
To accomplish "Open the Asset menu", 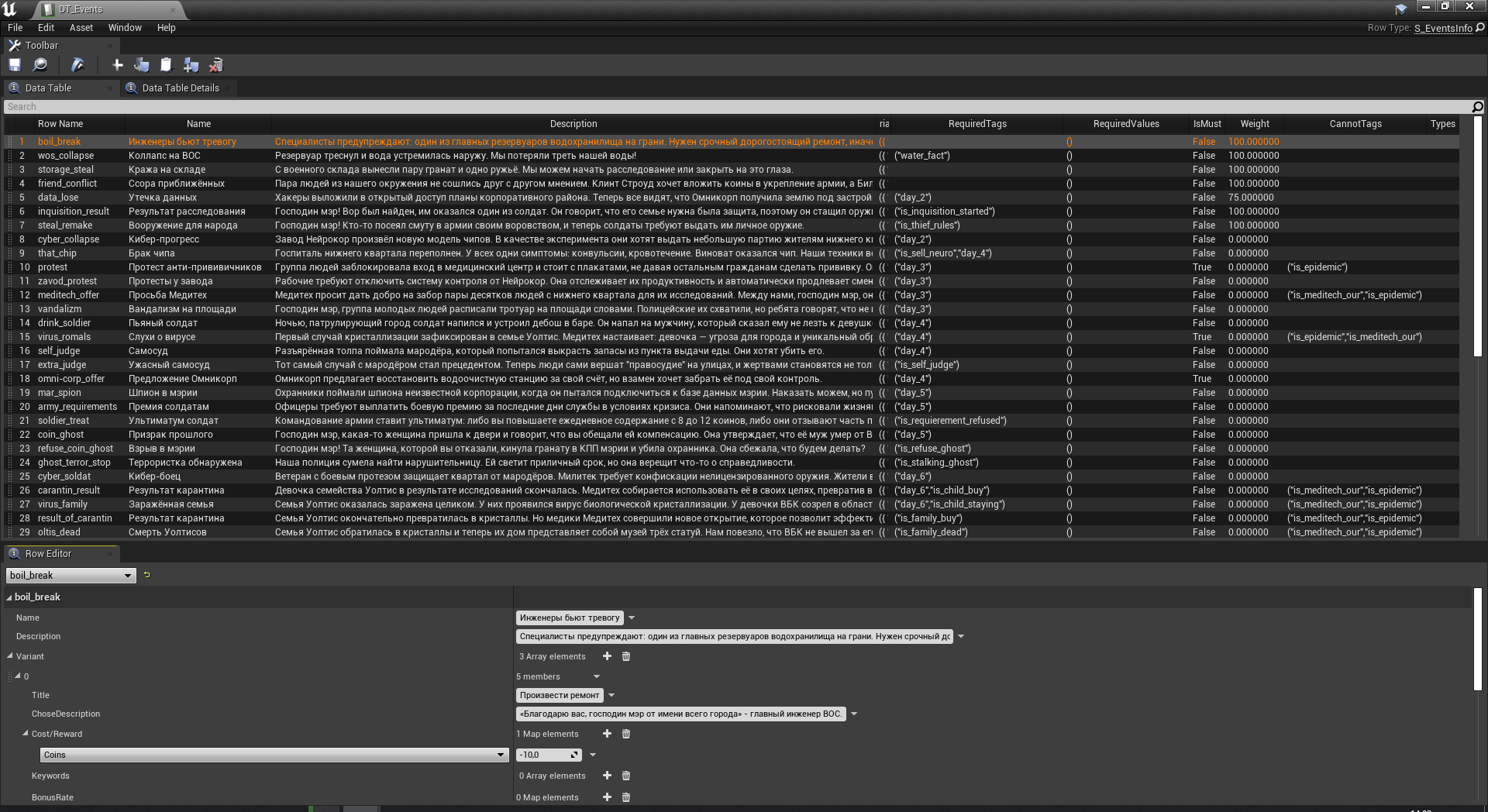I will [x=81, y=28].
